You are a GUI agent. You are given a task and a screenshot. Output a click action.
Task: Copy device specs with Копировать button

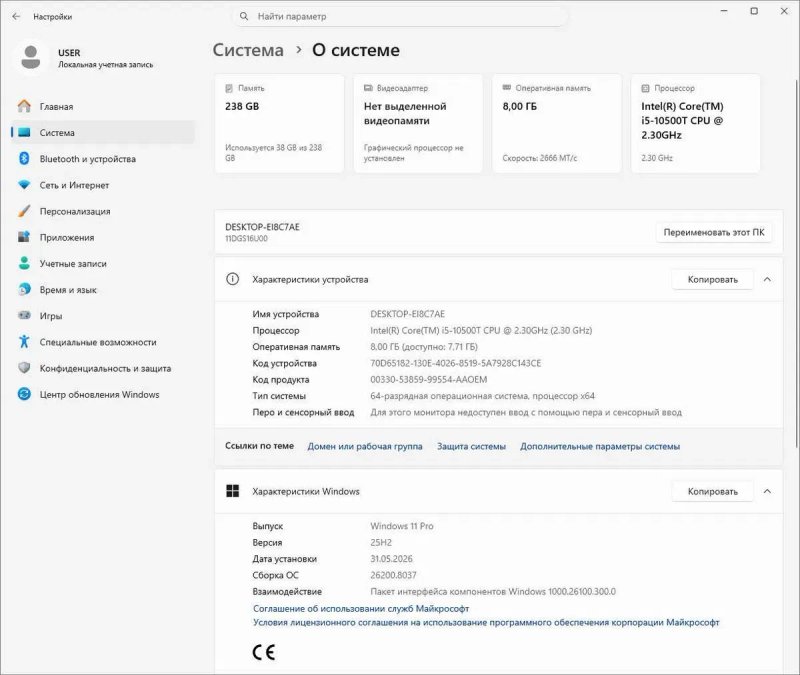tap(712, 280)
